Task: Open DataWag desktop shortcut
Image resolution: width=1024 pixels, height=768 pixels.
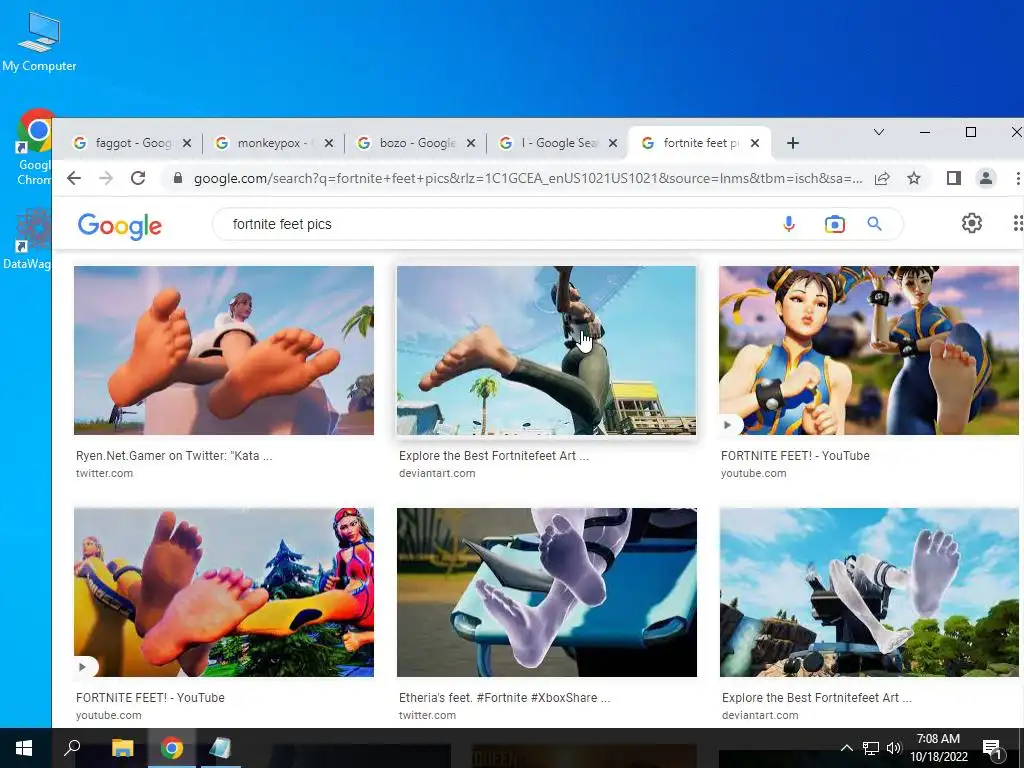Action: pyautogui.click(x=26, y=238)
